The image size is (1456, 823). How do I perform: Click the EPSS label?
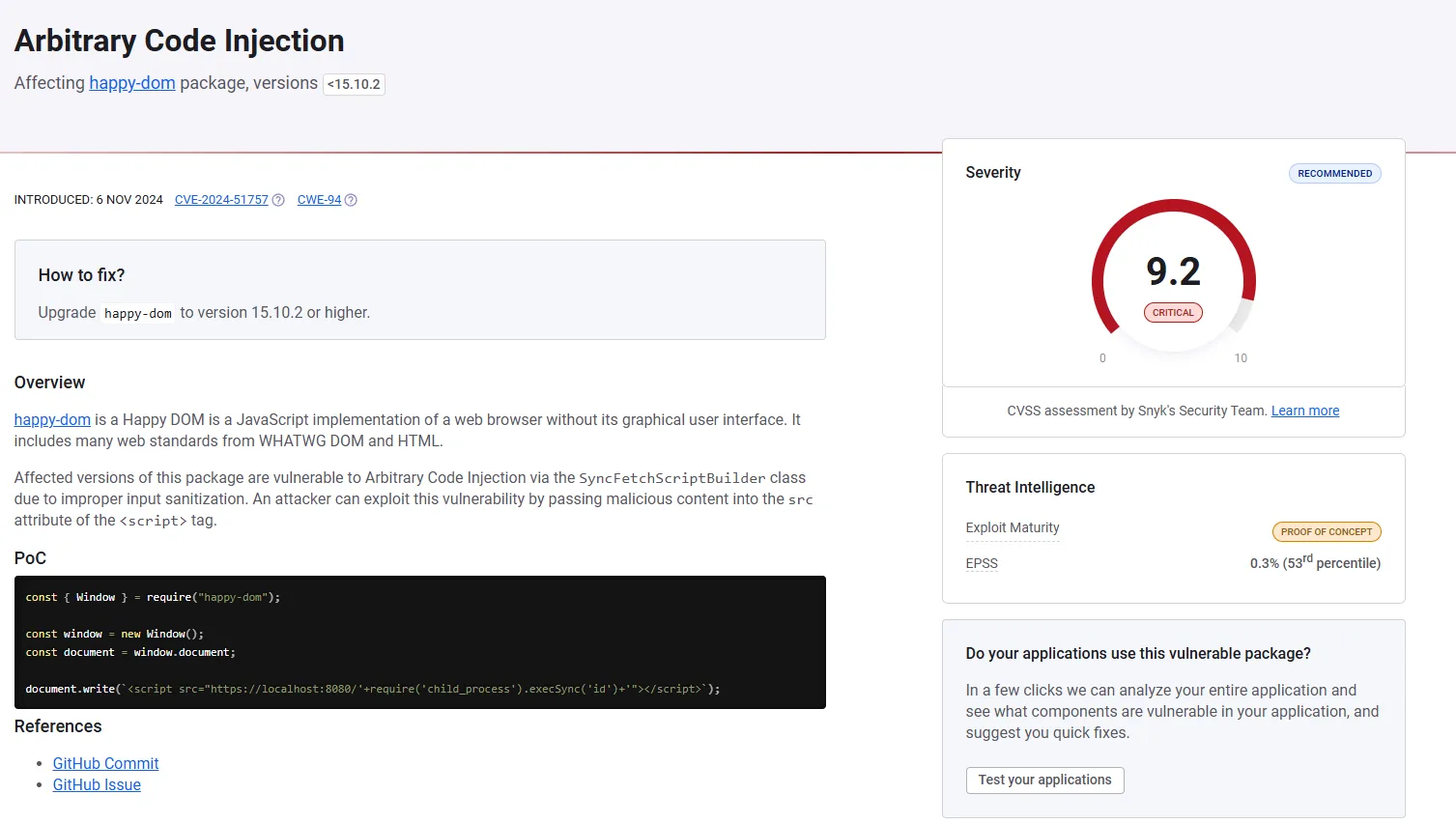982,563
